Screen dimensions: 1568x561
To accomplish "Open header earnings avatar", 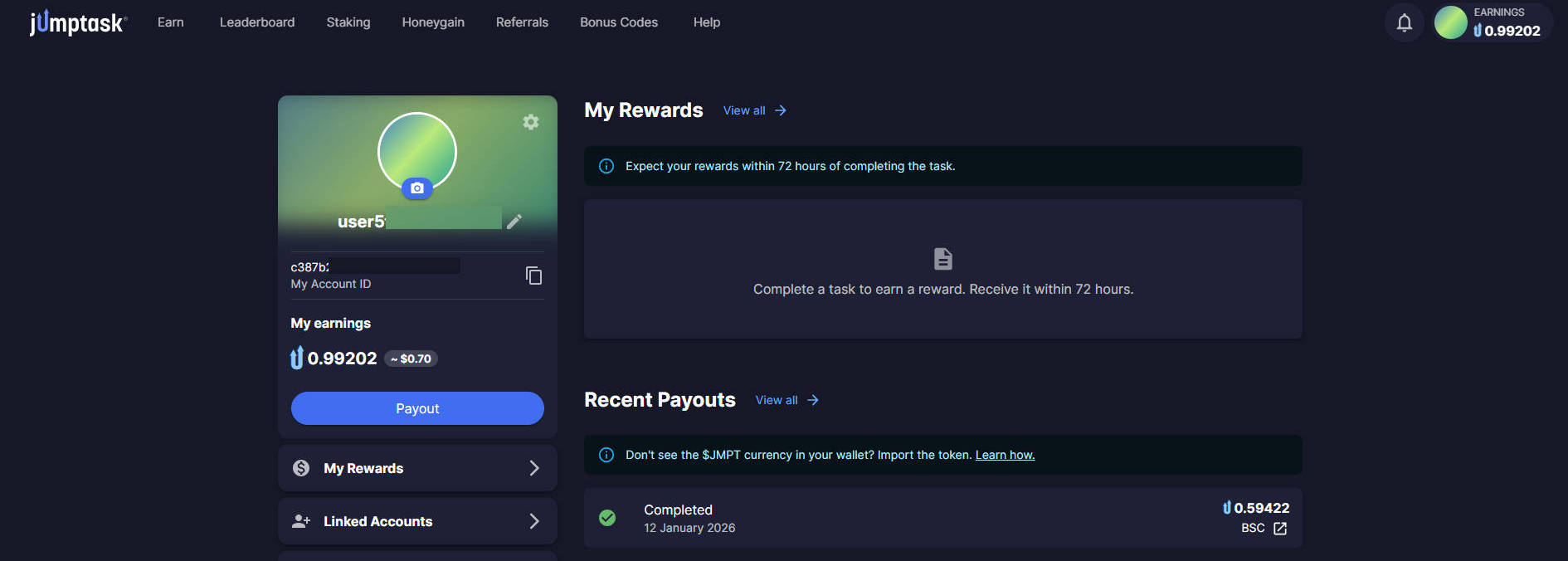I will 1450,22.
